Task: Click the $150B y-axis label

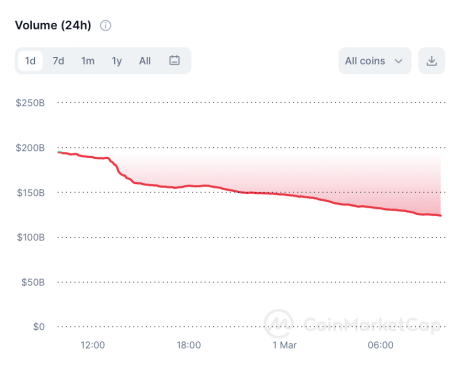Action: click(x=31, y=193)
